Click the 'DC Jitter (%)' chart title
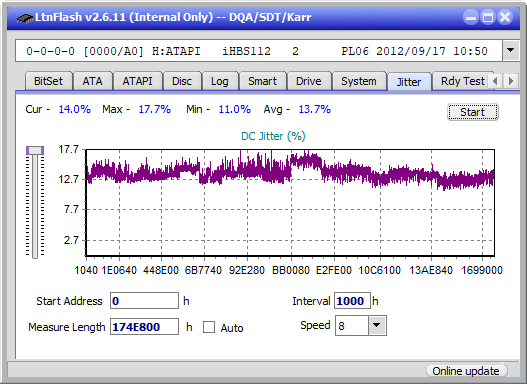This screenshot has width=527, height=384. (x=273, y=136)
